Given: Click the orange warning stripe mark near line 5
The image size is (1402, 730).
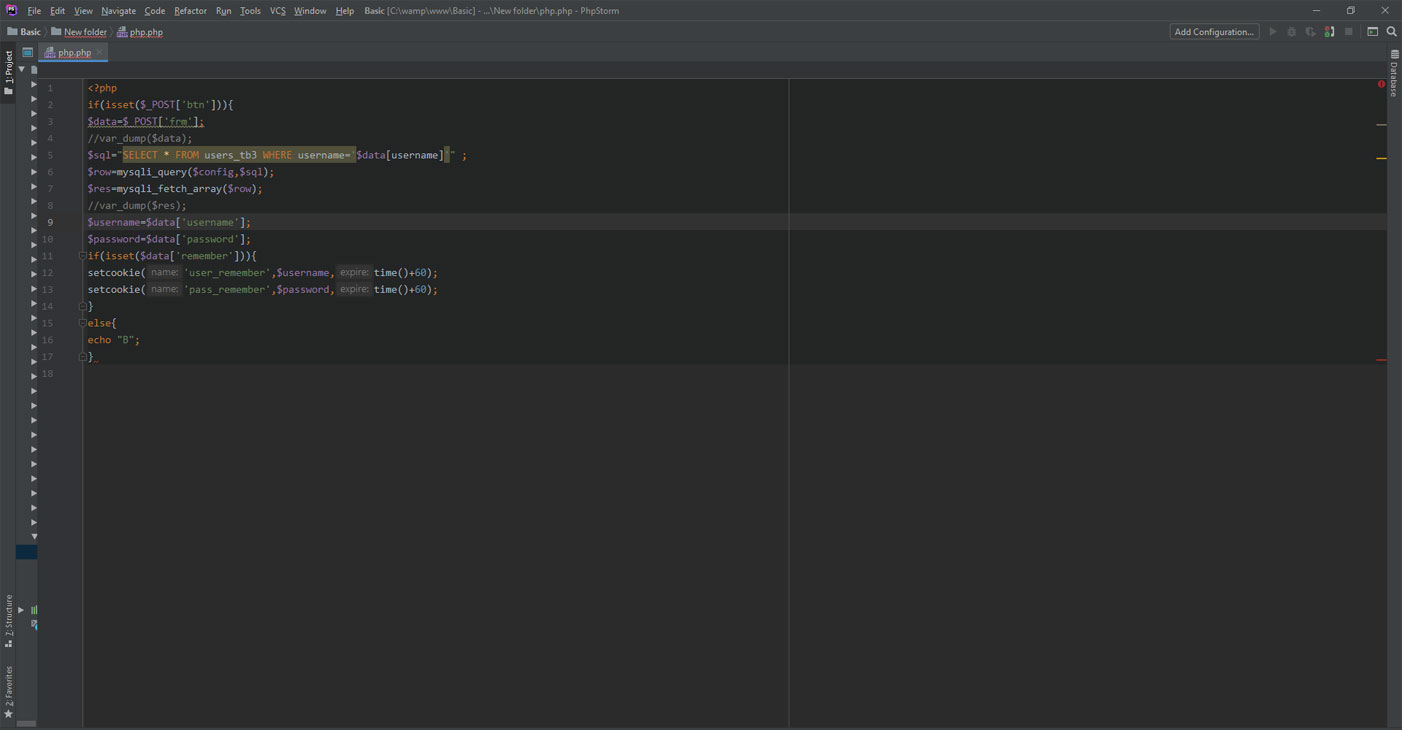Looking at the screenshot, I should [x=1381, y=158].
